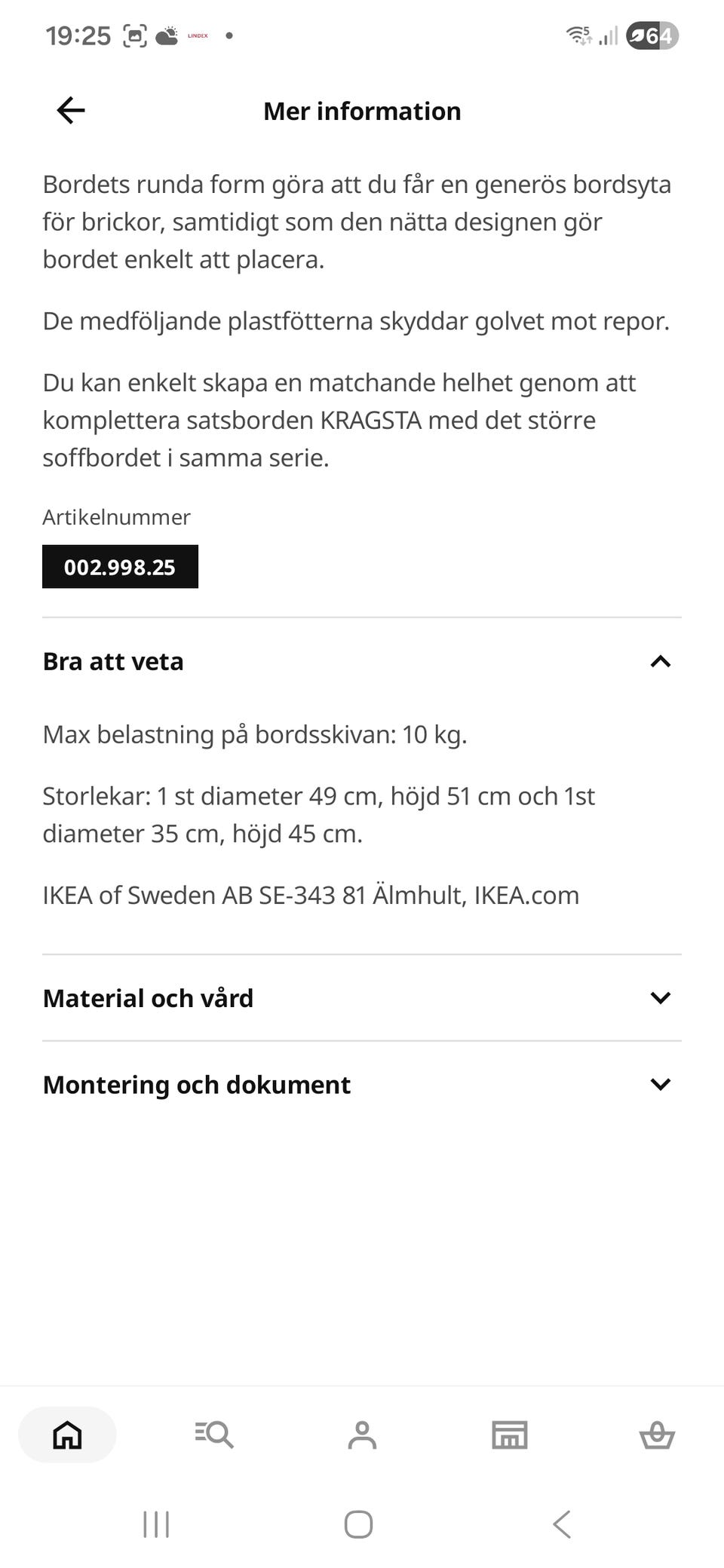Open the Home tab icon
Image resolution: width=724 pixels, height=1568 pixels.
[x=67, y=1435]
